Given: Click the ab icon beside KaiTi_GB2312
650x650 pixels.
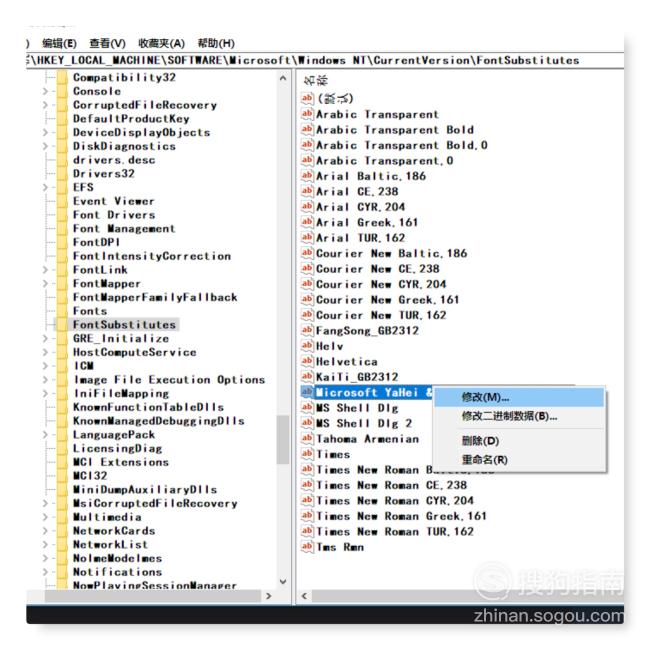Looking at the screenshot, I should (307, 377).
